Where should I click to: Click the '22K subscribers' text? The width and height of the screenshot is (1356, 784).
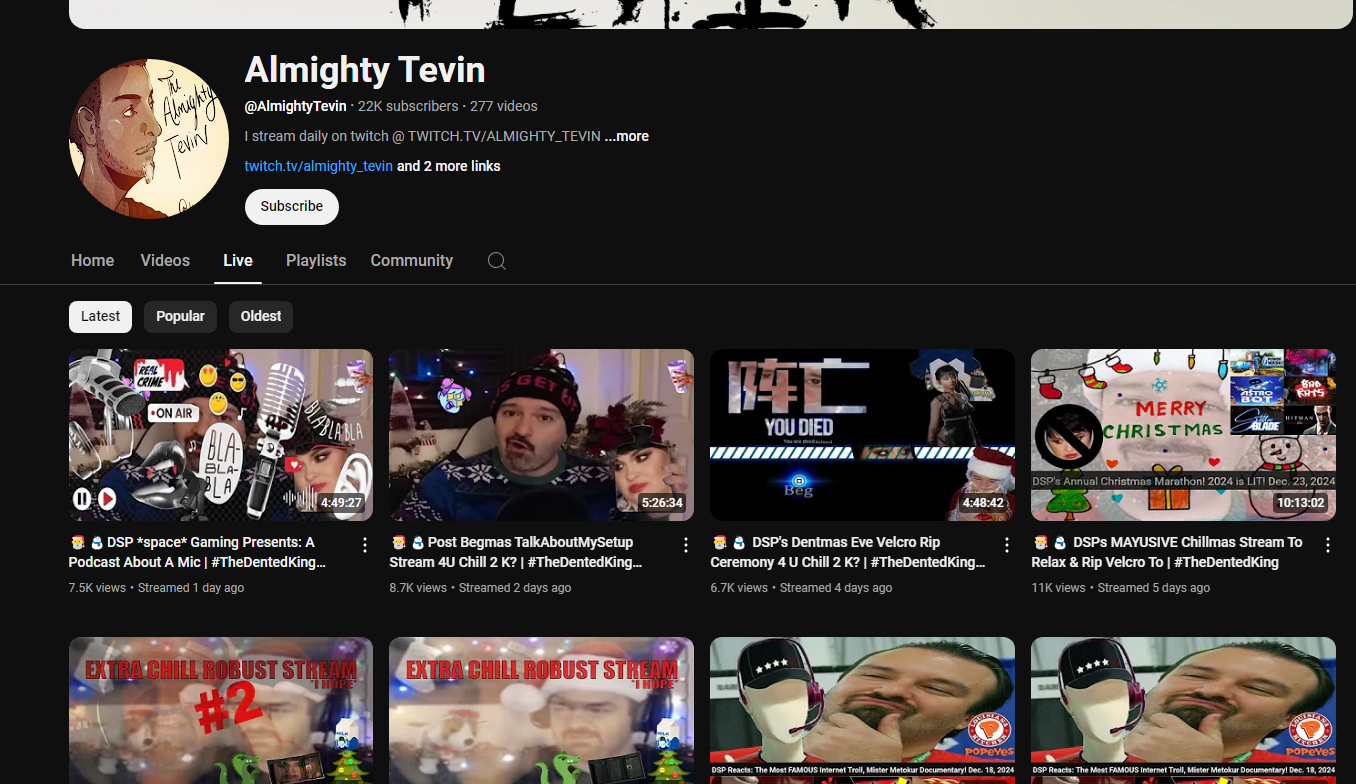[408, 106]
